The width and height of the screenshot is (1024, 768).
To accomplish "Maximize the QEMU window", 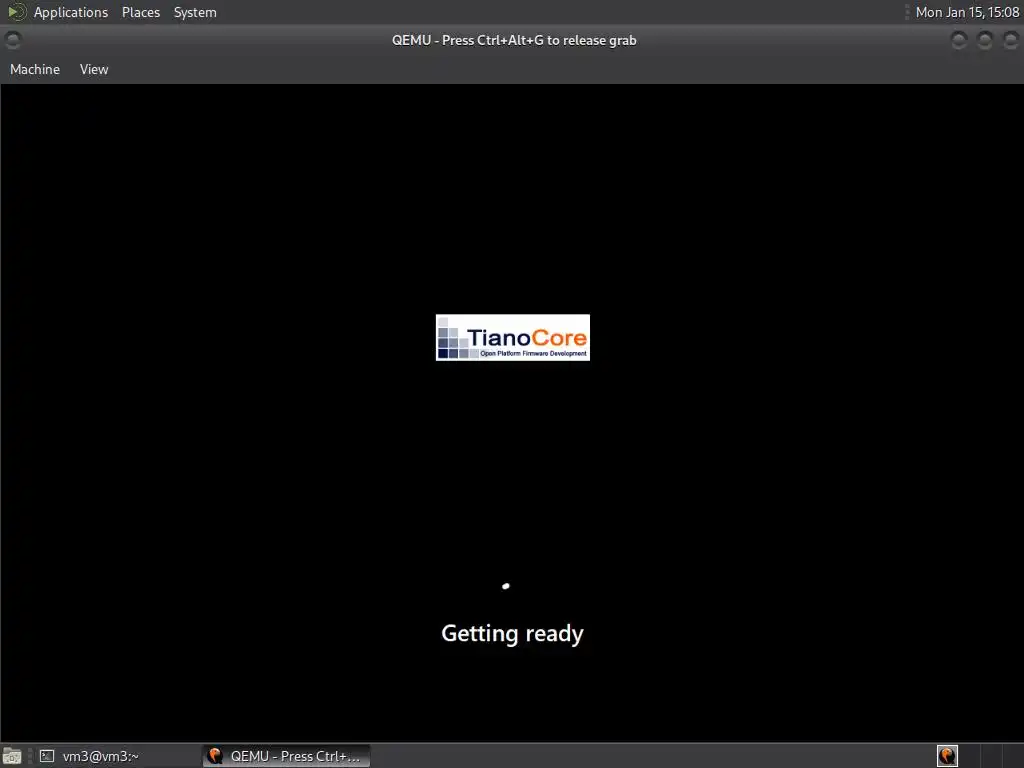I will coord(984,40).
